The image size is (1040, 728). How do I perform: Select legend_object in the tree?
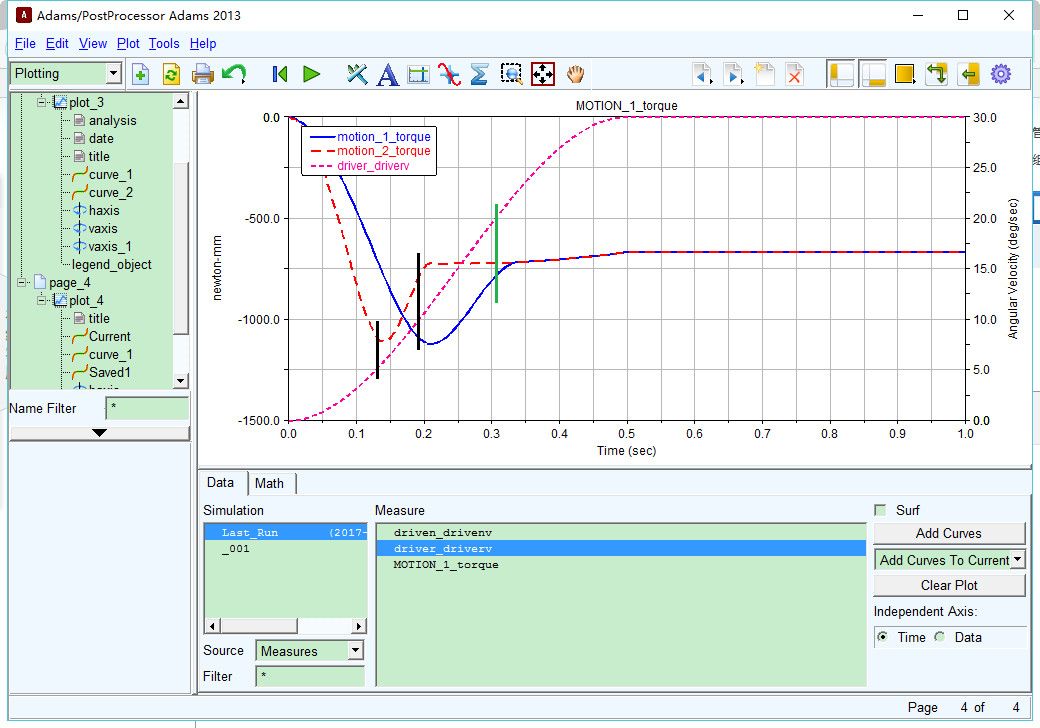111,265
